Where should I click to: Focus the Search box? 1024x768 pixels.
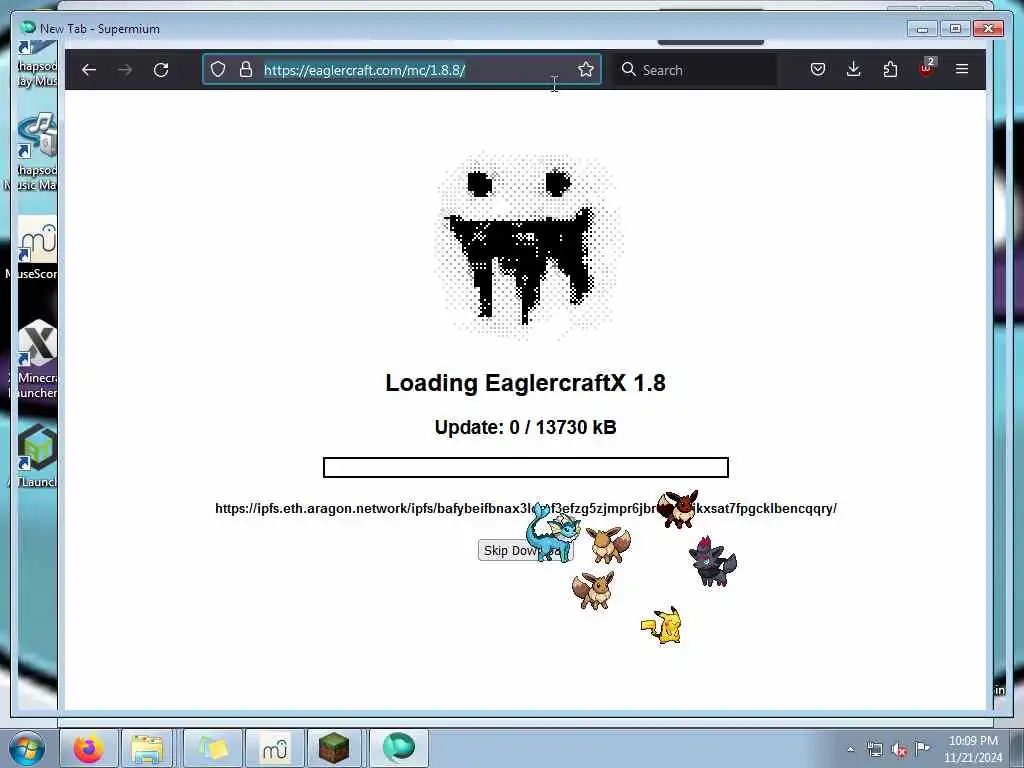tap(696, 70)
